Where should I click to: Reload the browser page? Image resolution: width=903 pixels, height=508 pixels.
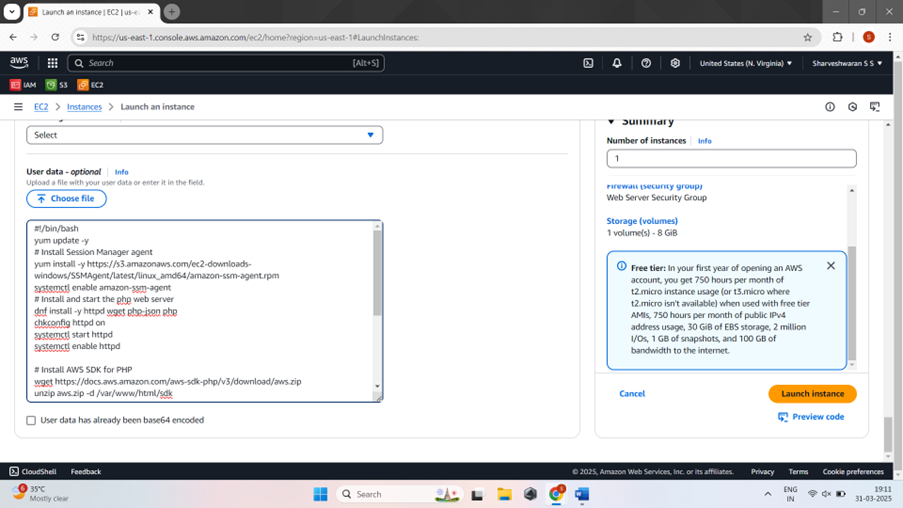[x=55, y=37]
